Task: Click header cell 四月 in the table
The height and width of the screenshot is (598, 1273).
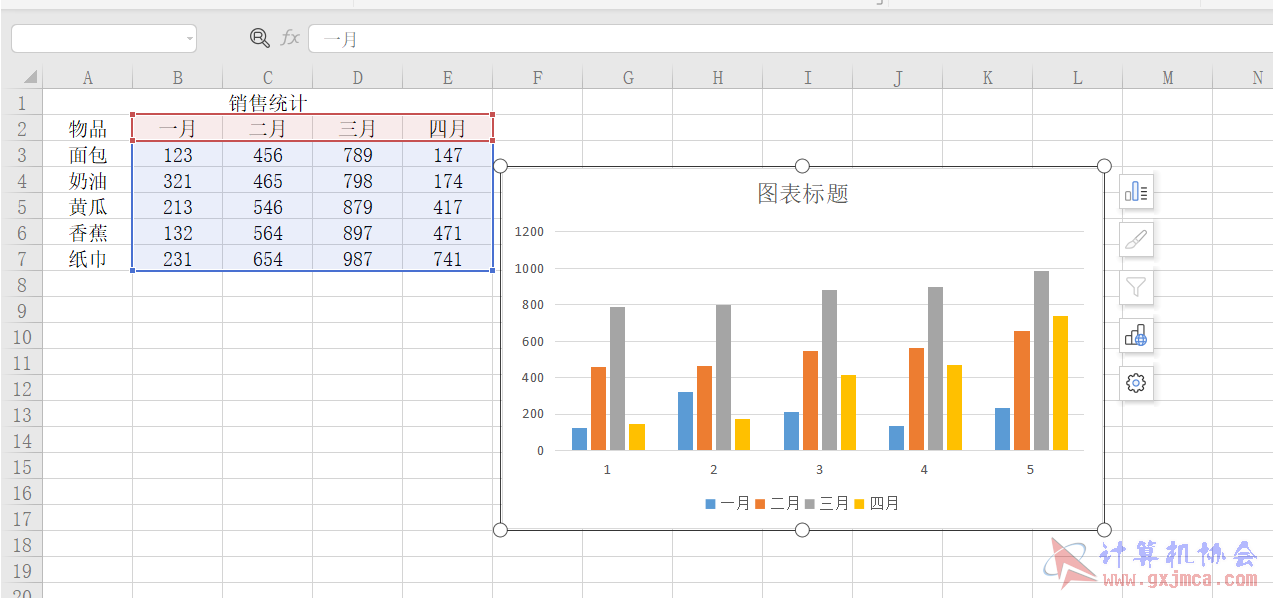Action: point(447,128)
